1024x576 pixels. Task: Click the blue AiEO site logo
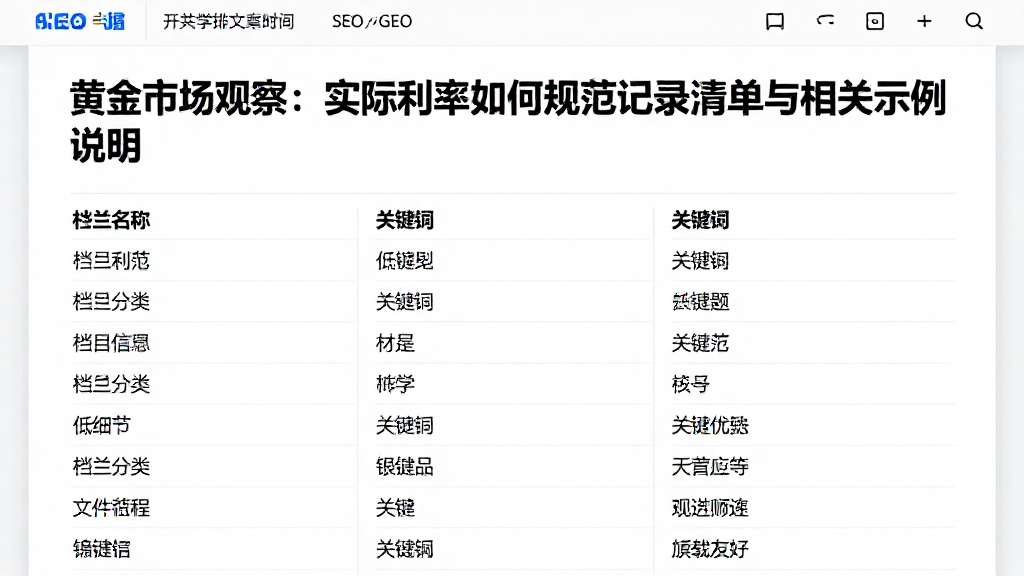point(80,22)
